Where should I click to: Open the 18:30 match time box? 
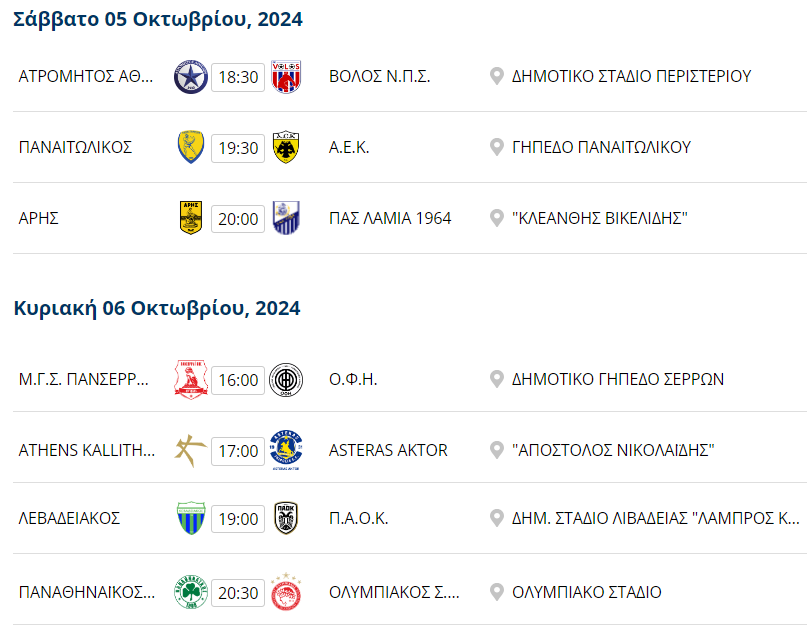pyautogui.click(x=238, y=77)
